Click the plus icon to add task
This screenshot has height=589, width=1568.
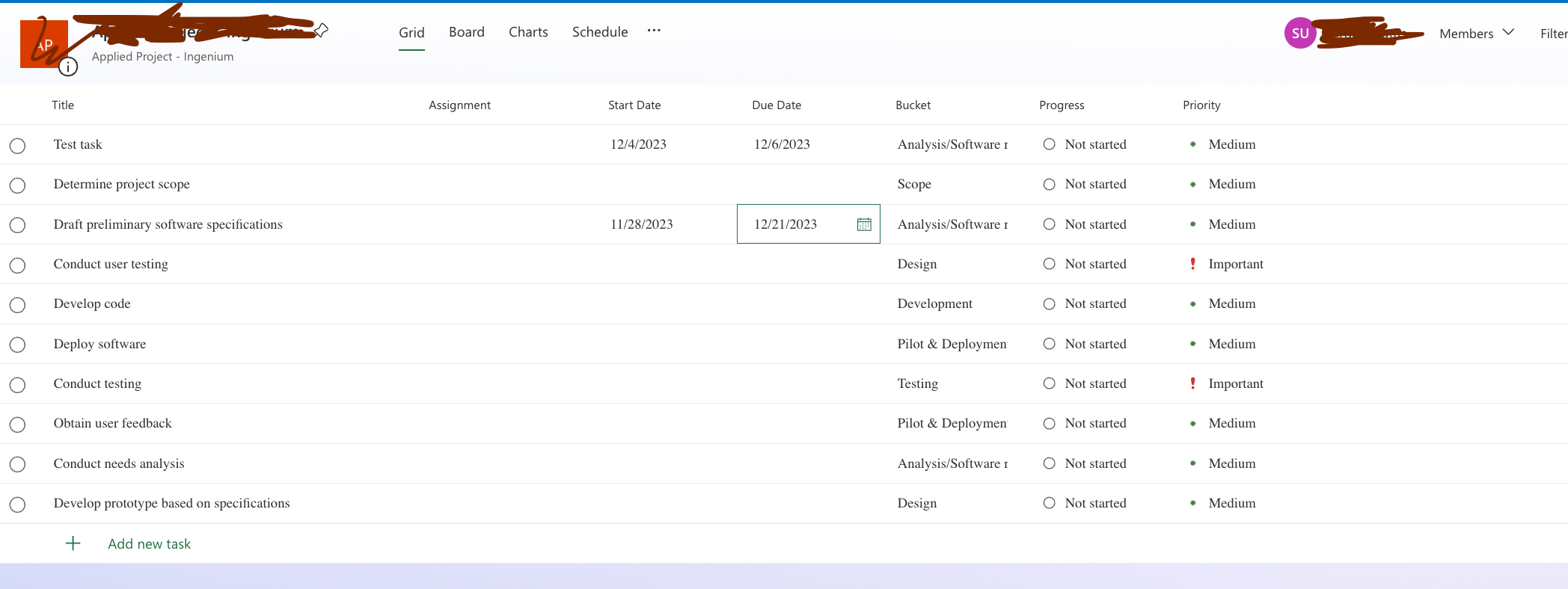point(73,543)
